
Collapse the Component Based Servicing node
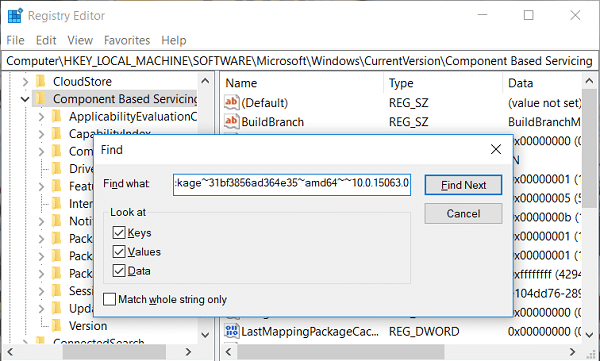point(25,99)
